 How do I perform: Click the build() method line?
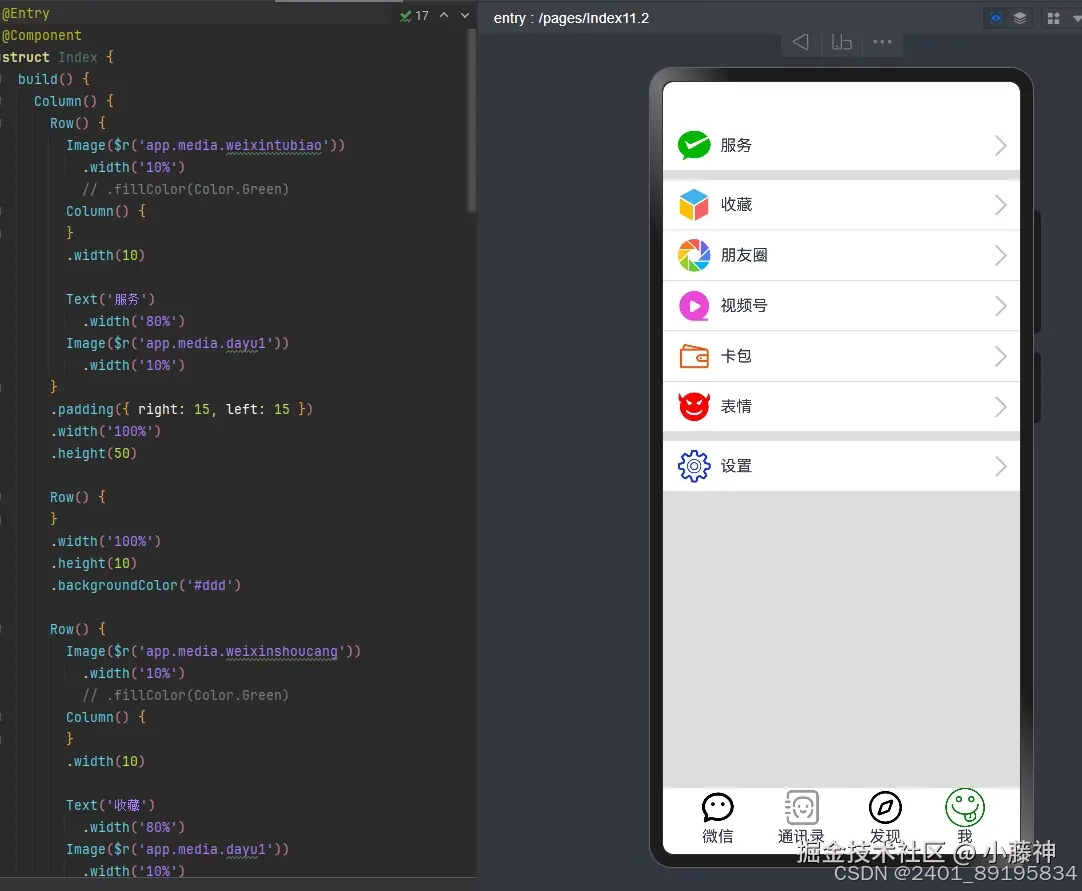(54, 79)
